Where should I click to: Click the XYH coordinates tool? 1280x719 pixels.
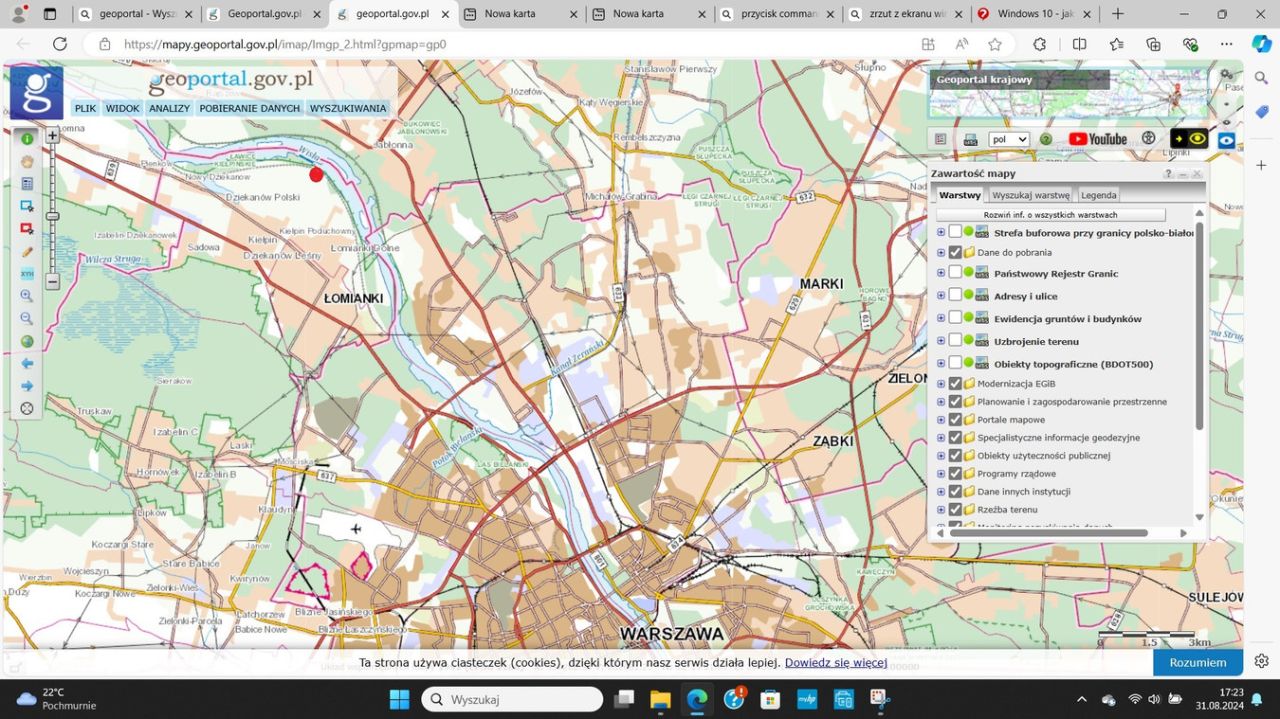click(27, 274)
